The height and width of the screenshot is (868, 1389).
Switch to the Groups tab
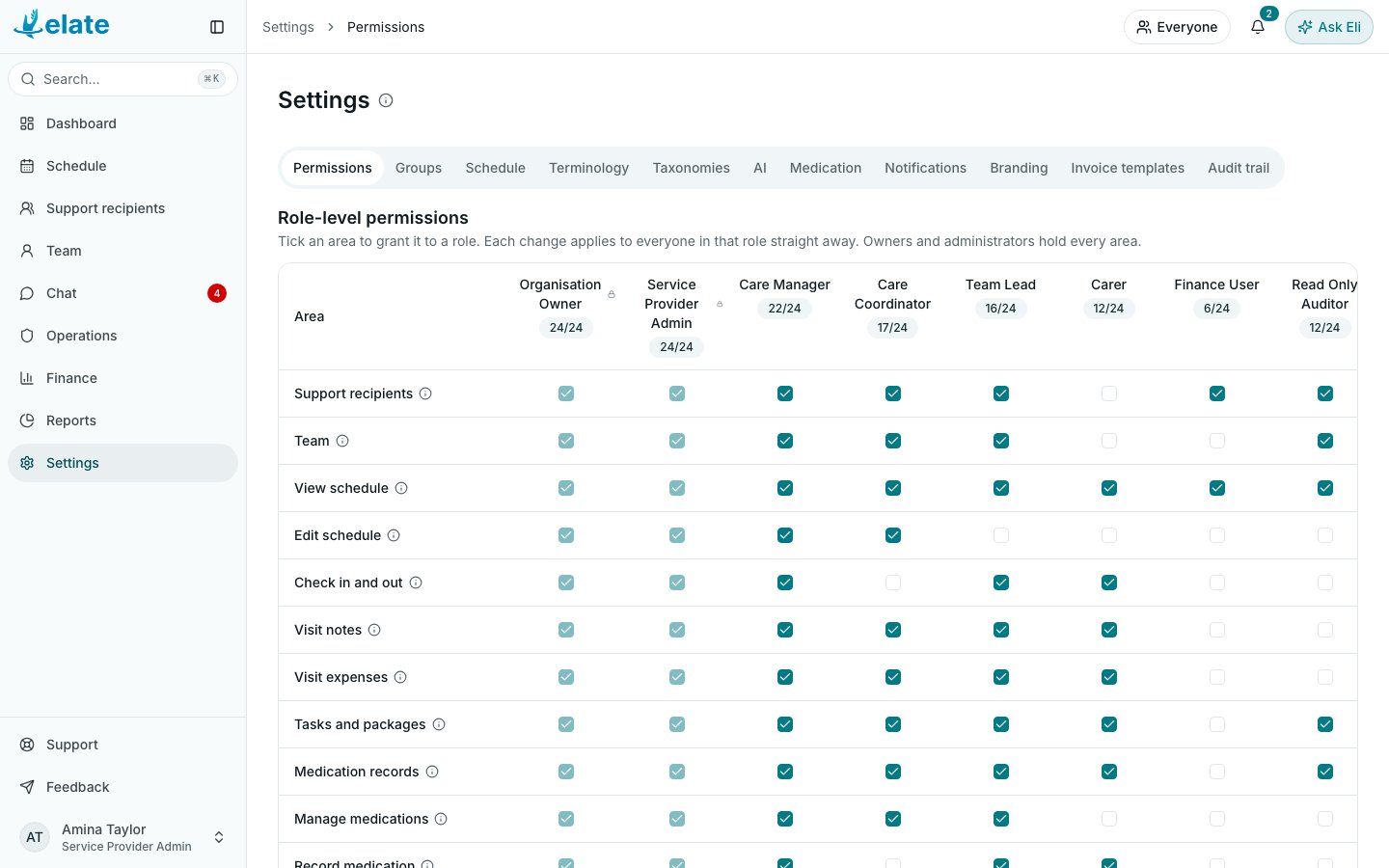[x=419, y=168]
